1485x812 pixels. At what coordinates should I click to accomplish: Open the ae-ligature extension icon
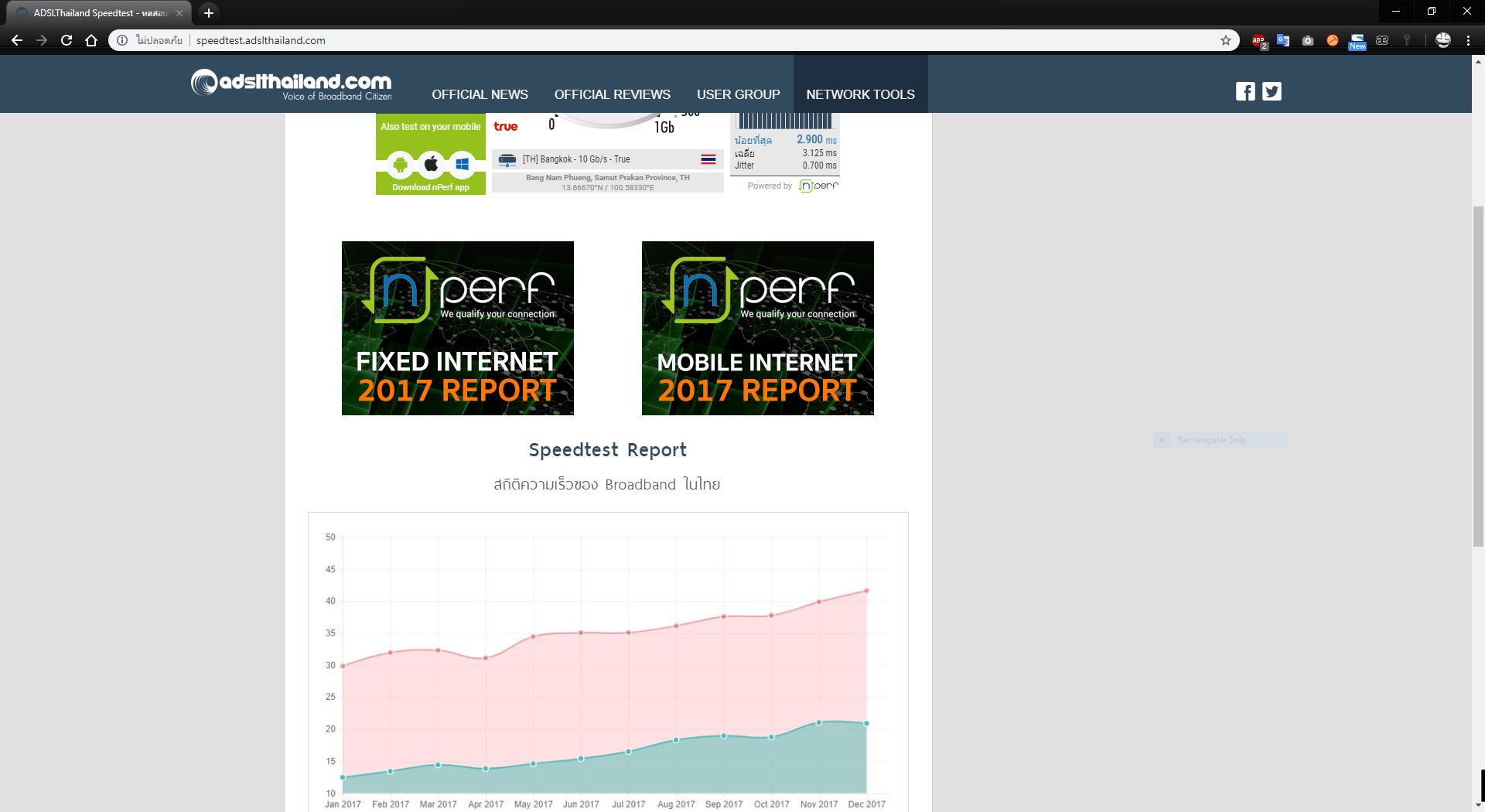click(x=1382, y=40)
